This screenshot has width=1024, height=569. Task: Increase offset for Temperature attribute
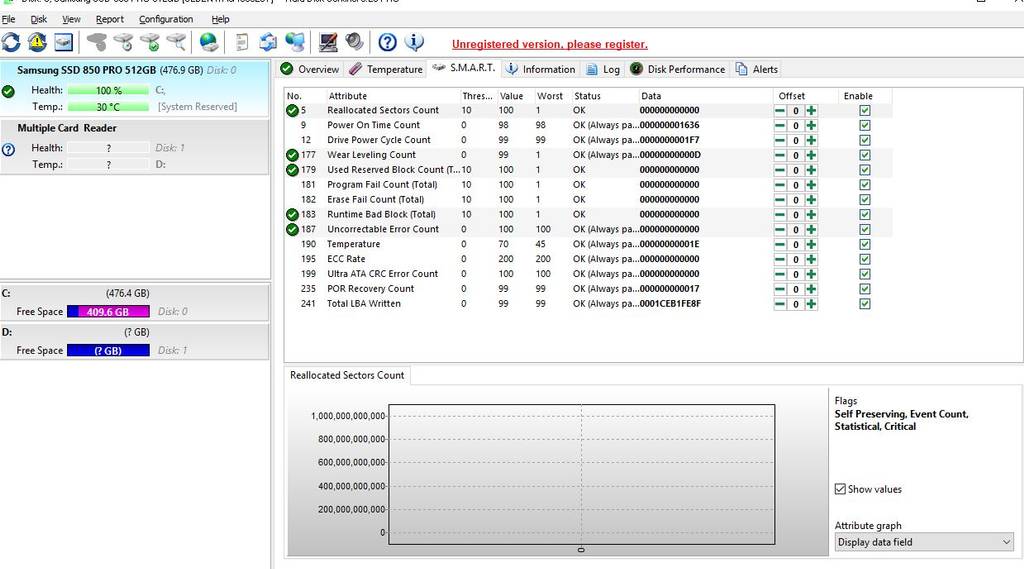tap(811, 244)
